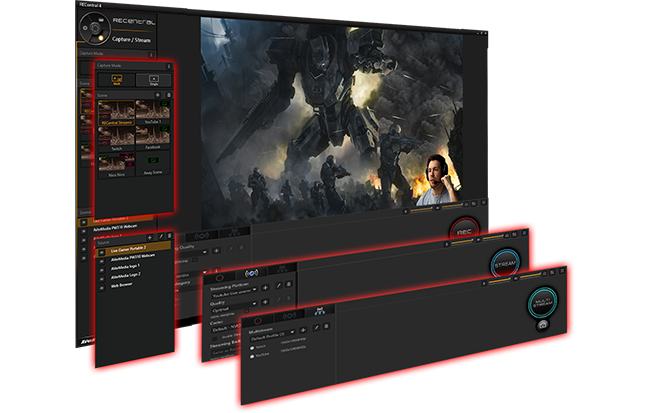Select the Stream tab in Multi Stream panel
The image size is (650, 413).
289,316
